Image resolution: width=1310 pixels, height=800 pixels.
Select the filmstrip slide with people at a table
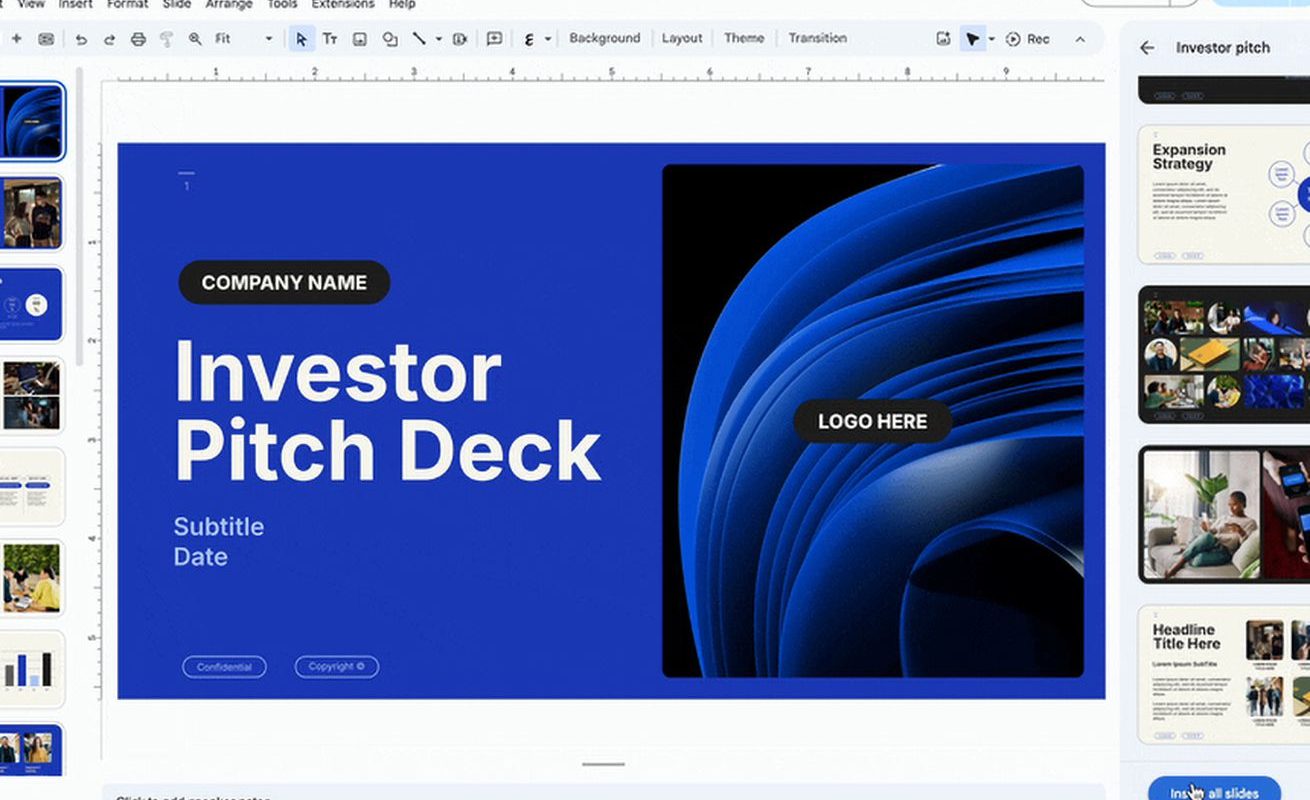click(31, 577)
